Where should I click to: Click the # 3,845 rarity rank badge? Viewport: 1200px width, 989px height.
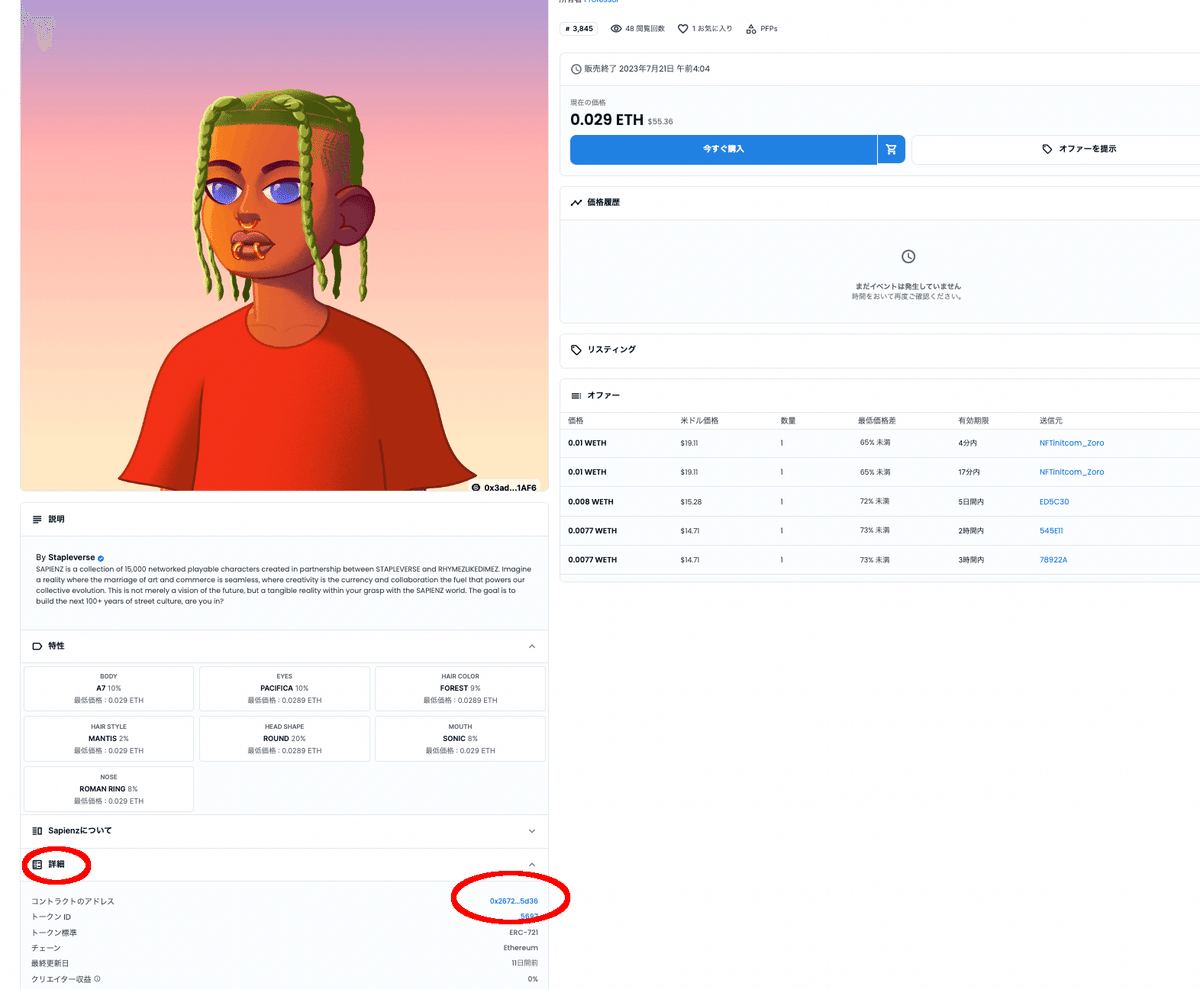pos(579,29)
